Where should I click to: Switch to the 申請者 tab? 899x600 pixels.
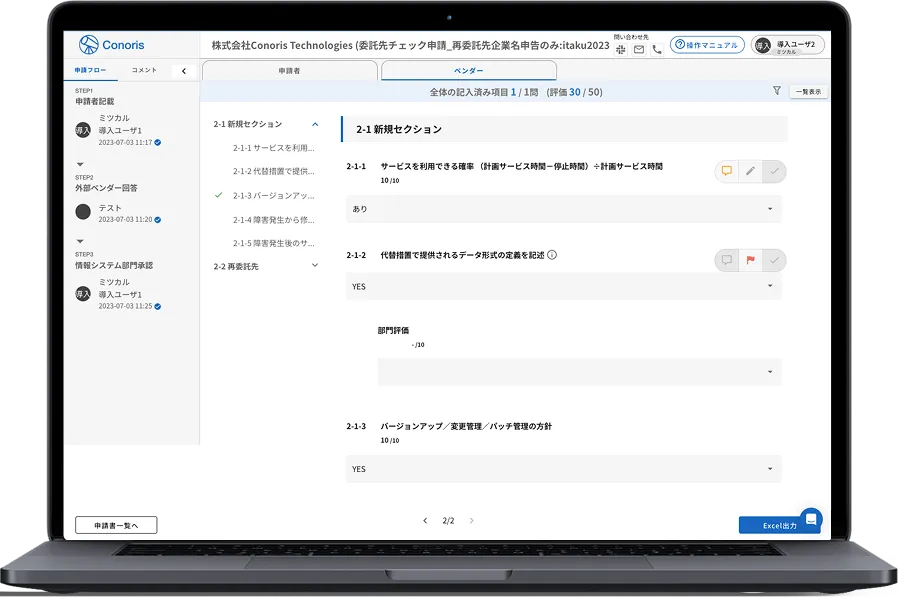pyautogui.click(x=290, y=71)
